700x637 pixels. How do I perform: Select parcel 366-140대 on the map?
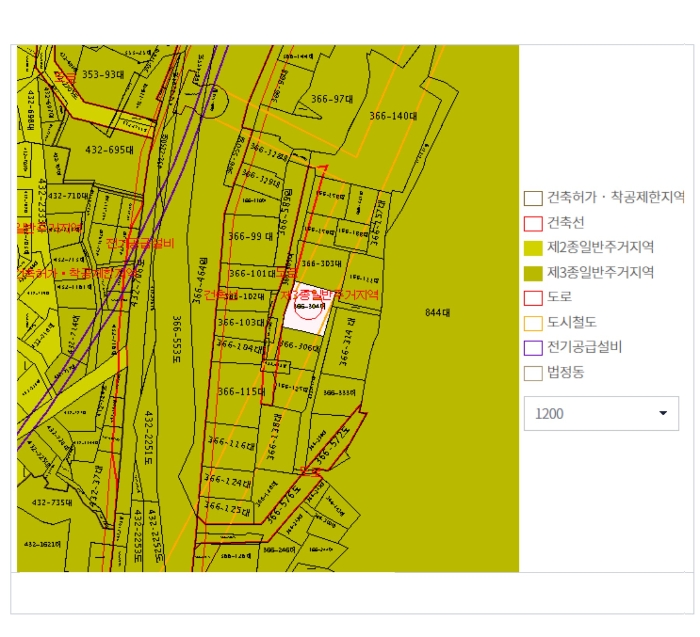tap(392, 116)
